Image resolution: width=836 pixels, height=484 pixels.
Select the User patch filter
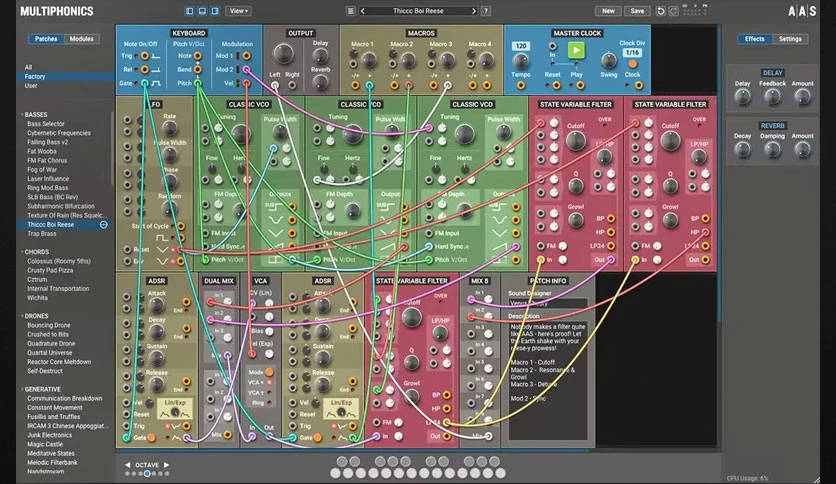click(x=31, y=85)
